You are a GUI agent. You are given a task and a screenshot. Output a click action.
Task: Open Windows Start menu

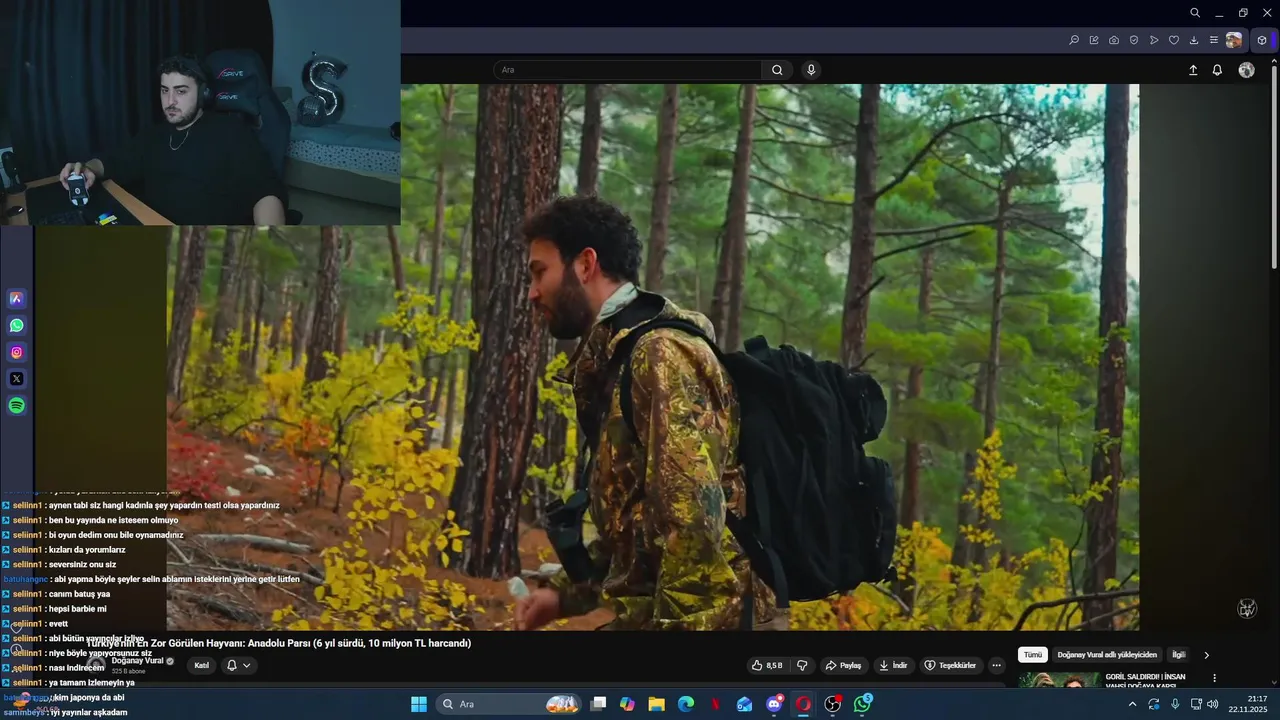coord(418,704)
